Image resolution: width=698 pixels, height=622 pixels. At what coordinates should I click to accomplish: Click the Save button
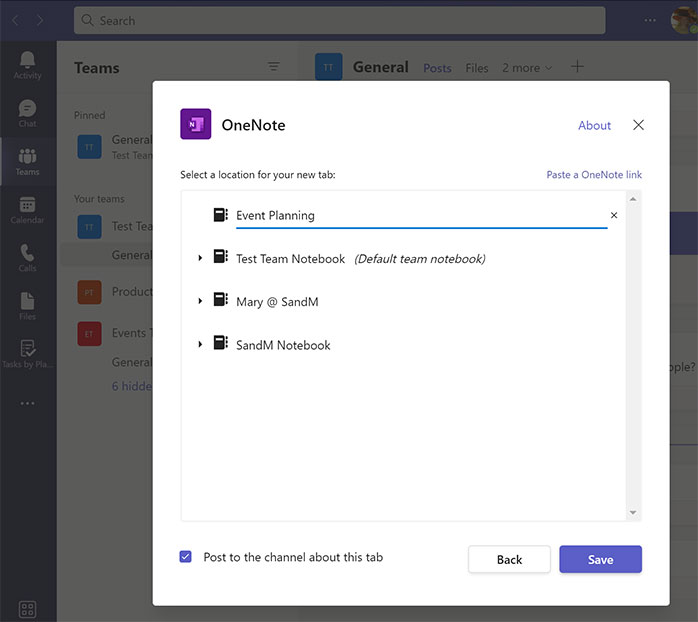pyautogui.click(x=600, y=559)
